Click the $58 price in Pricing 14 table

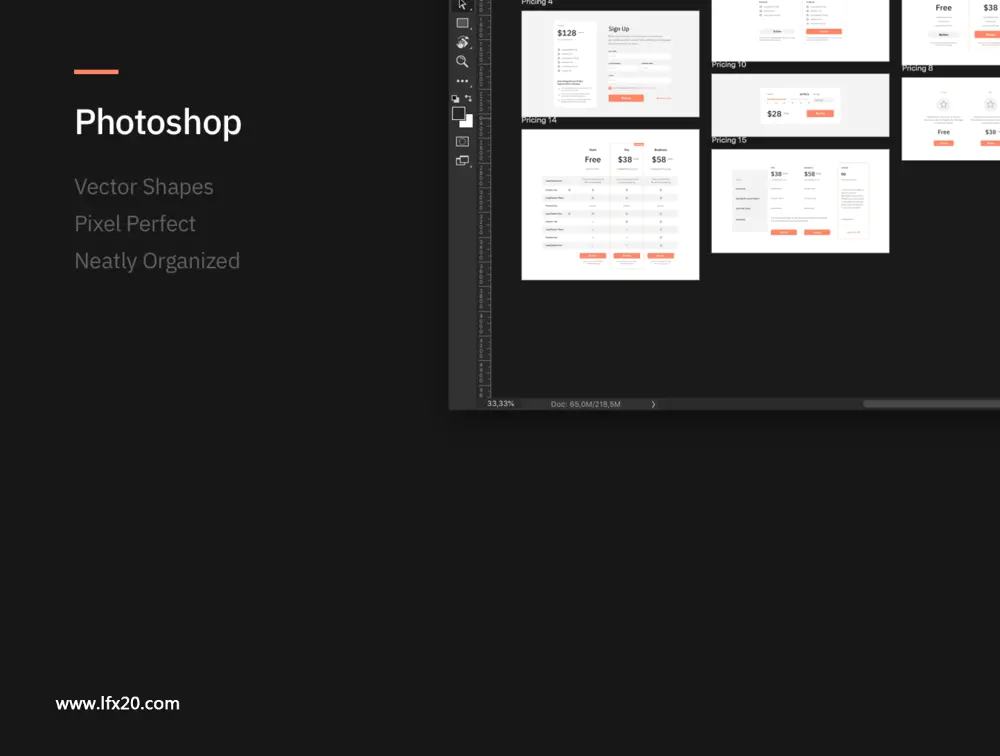tap(659, 159)
